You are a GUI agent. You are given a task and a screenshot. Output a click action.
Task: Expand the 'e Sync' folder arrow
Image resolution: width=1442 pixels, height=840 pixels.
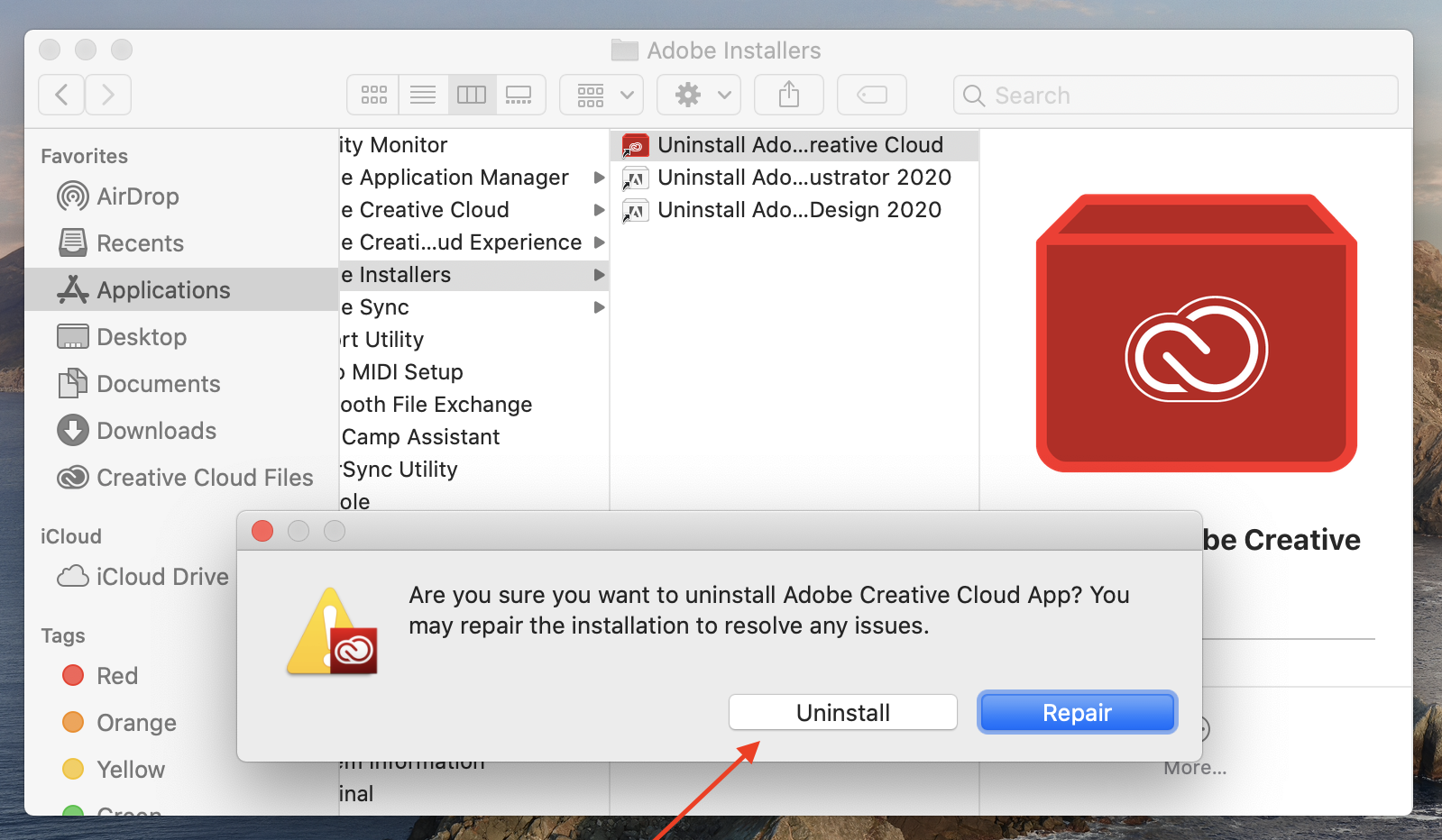599,307
